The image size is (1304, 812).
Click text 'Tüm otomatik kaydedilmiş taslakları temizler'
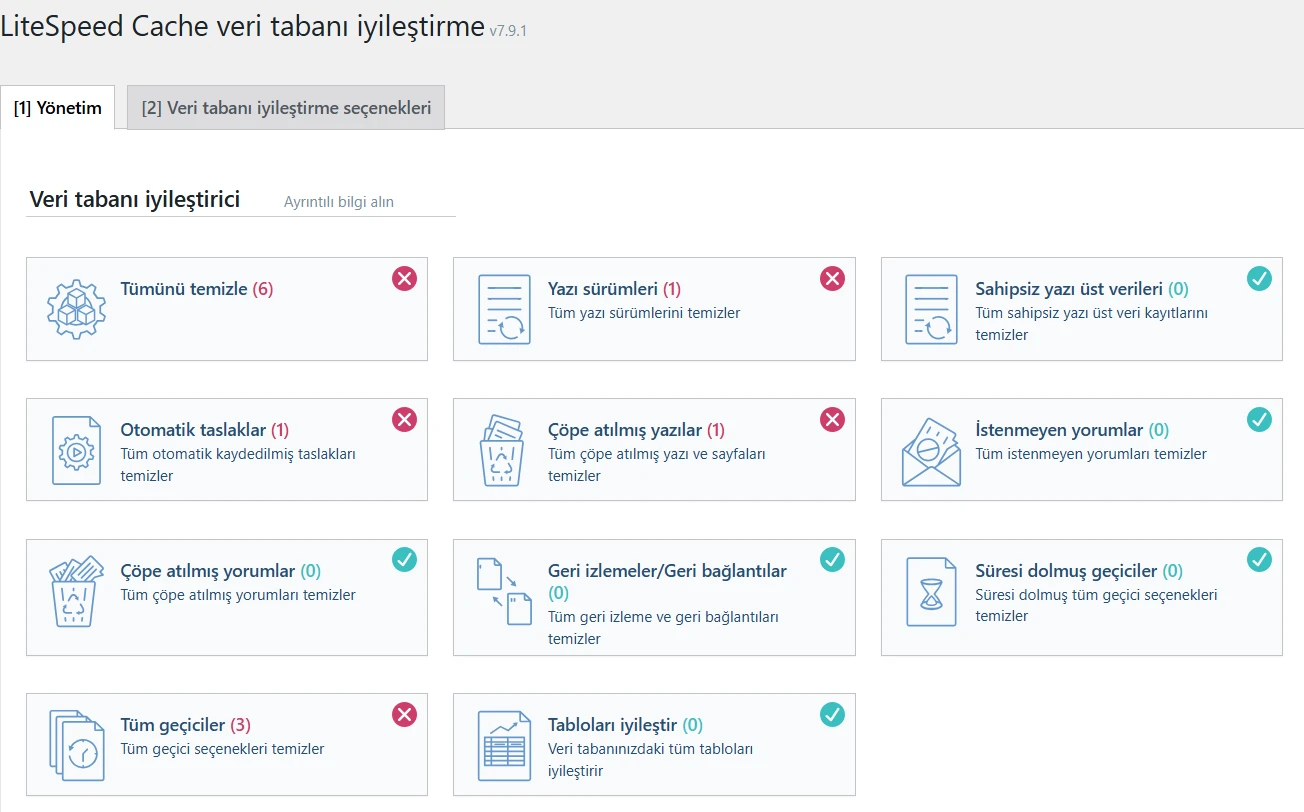pos(238,465)
